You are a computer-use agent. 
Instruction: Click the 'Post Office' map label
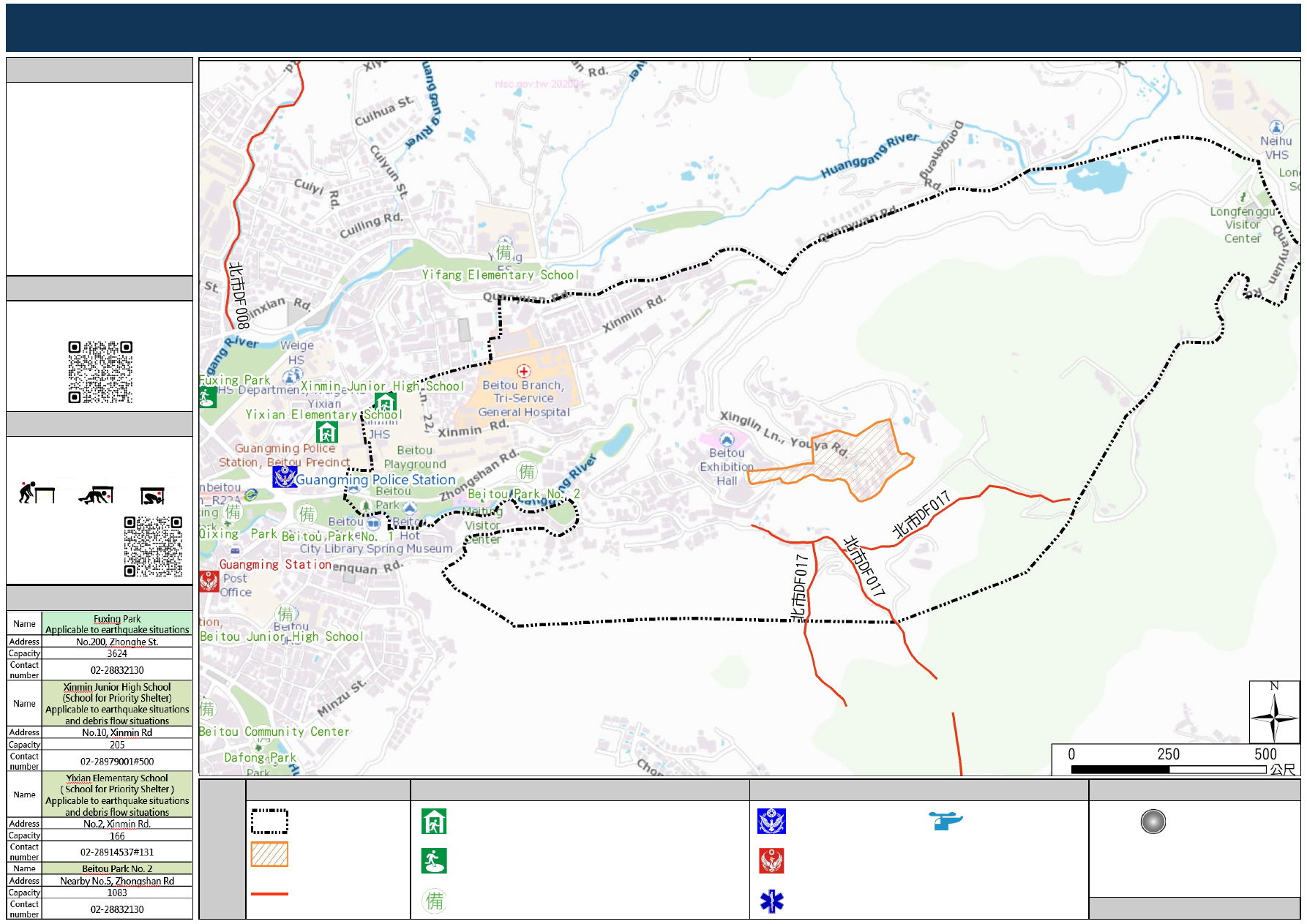(x=236, y=585)
